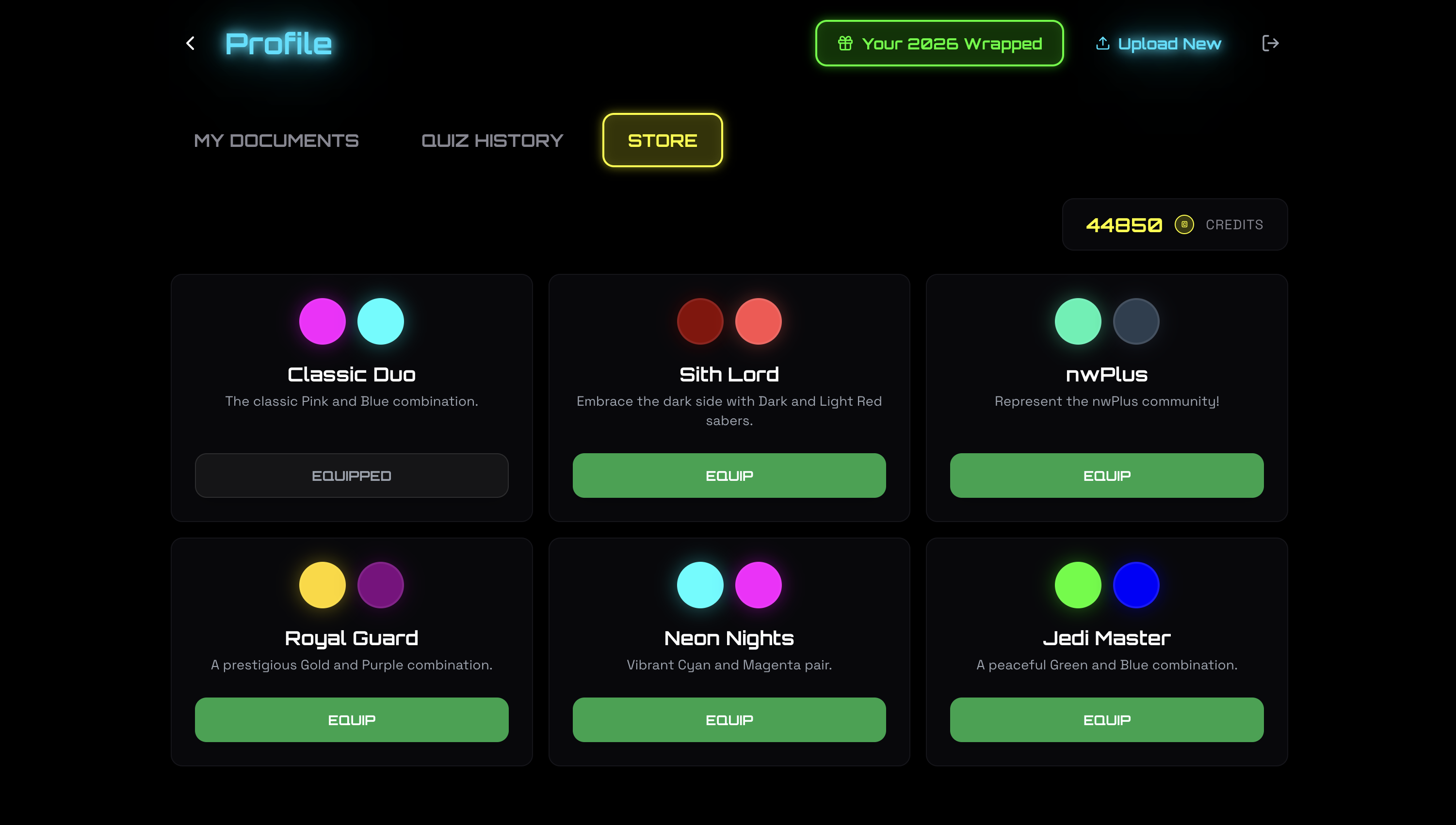Click the 44850 credits balance
The width and height of the screenshot is (1456, 825).
[1124, 225]
